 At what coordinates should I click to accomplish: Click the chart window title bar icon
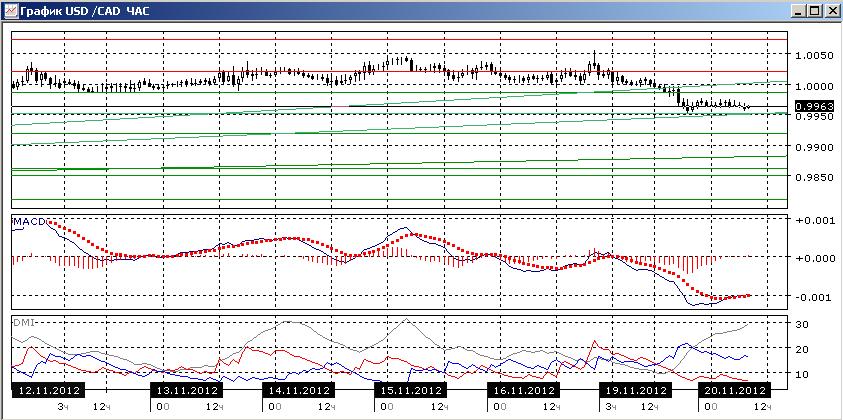click(11, 10)
